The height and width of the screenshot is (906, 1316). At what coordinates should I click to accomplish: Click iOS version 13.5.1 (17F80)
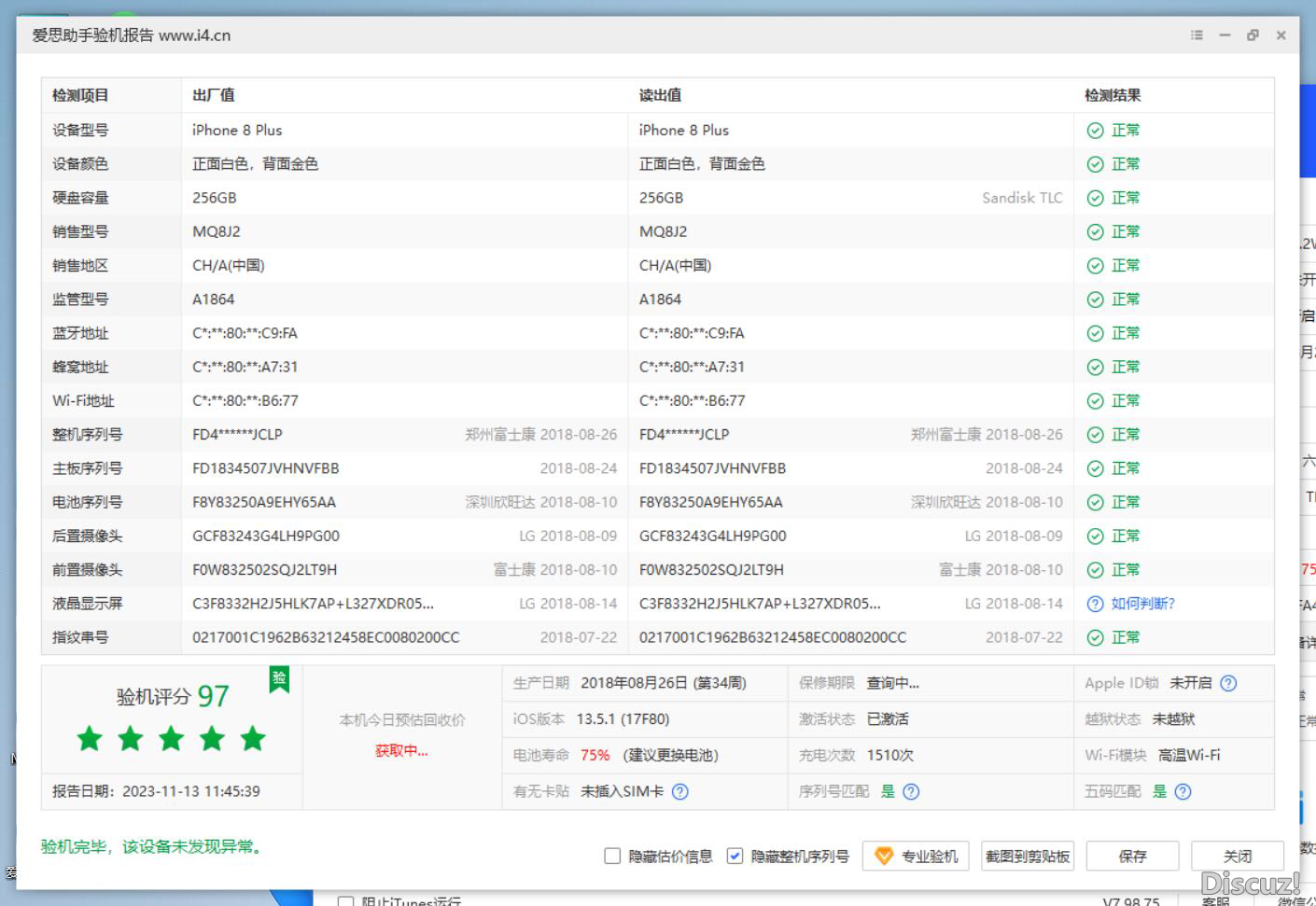(623, 718)
